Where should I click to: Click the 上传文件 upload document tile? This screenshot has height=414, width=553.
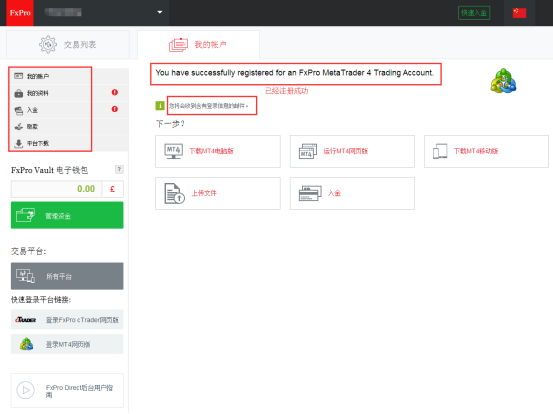pos(218,194)
